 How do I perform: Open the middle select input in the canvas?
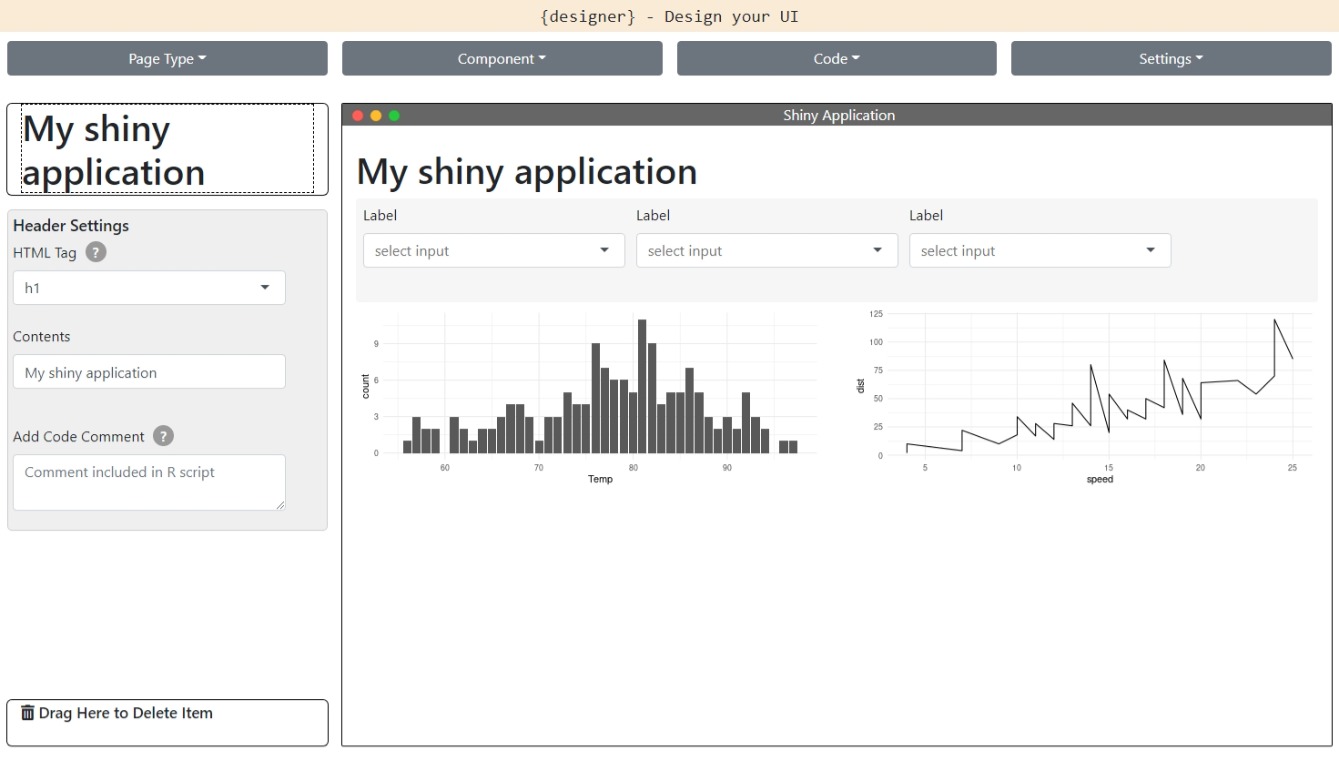coord(766,251)
